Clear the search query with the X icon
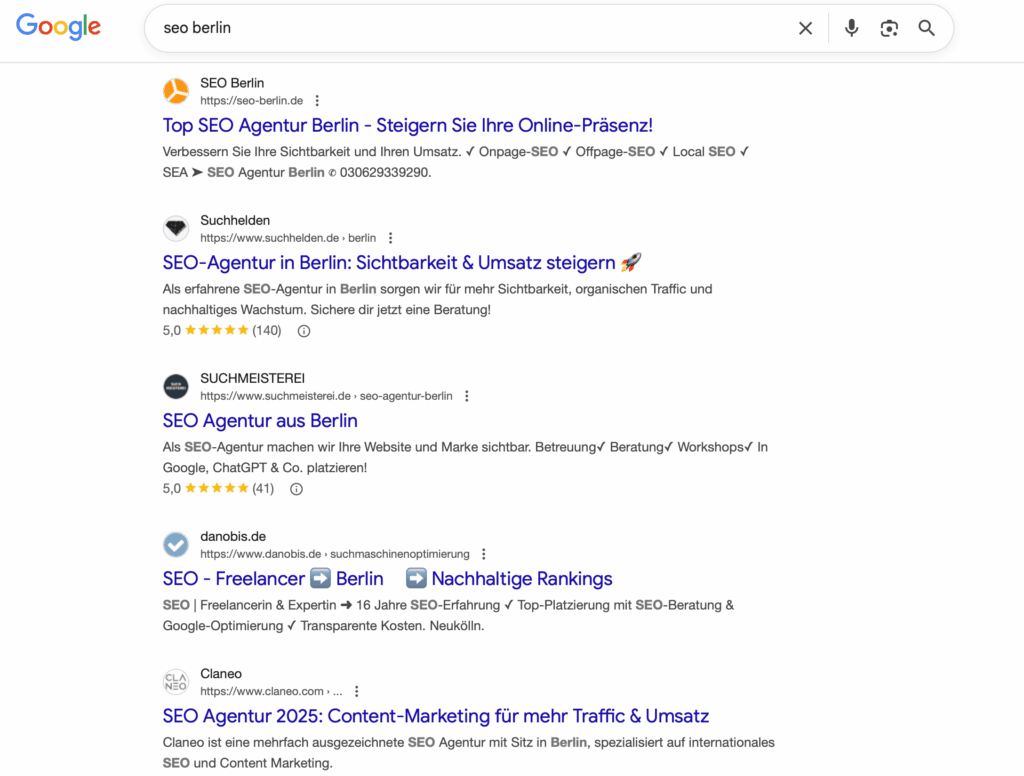 [x=805, y=28]
